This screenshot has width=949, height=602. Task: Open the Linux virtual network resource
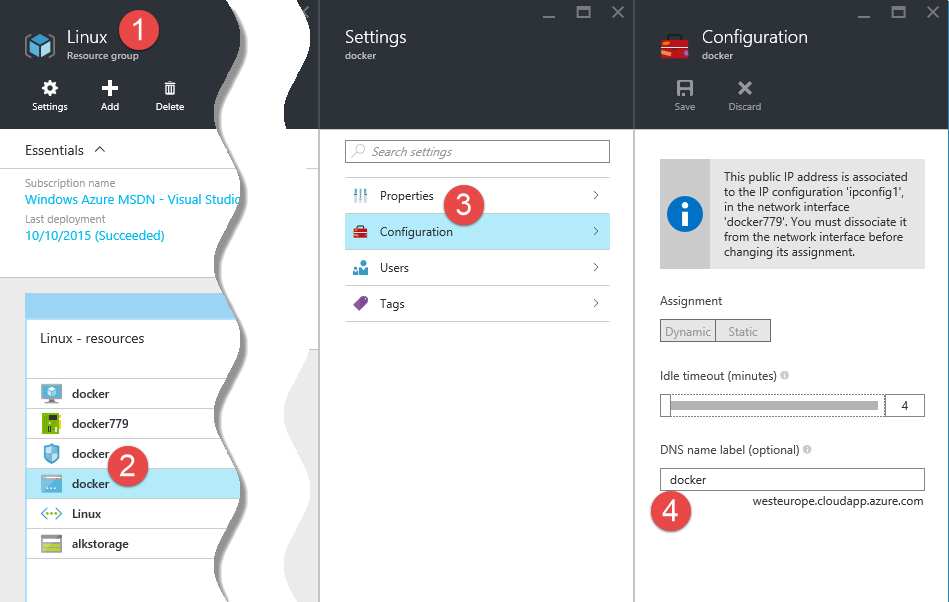(86, 514)
